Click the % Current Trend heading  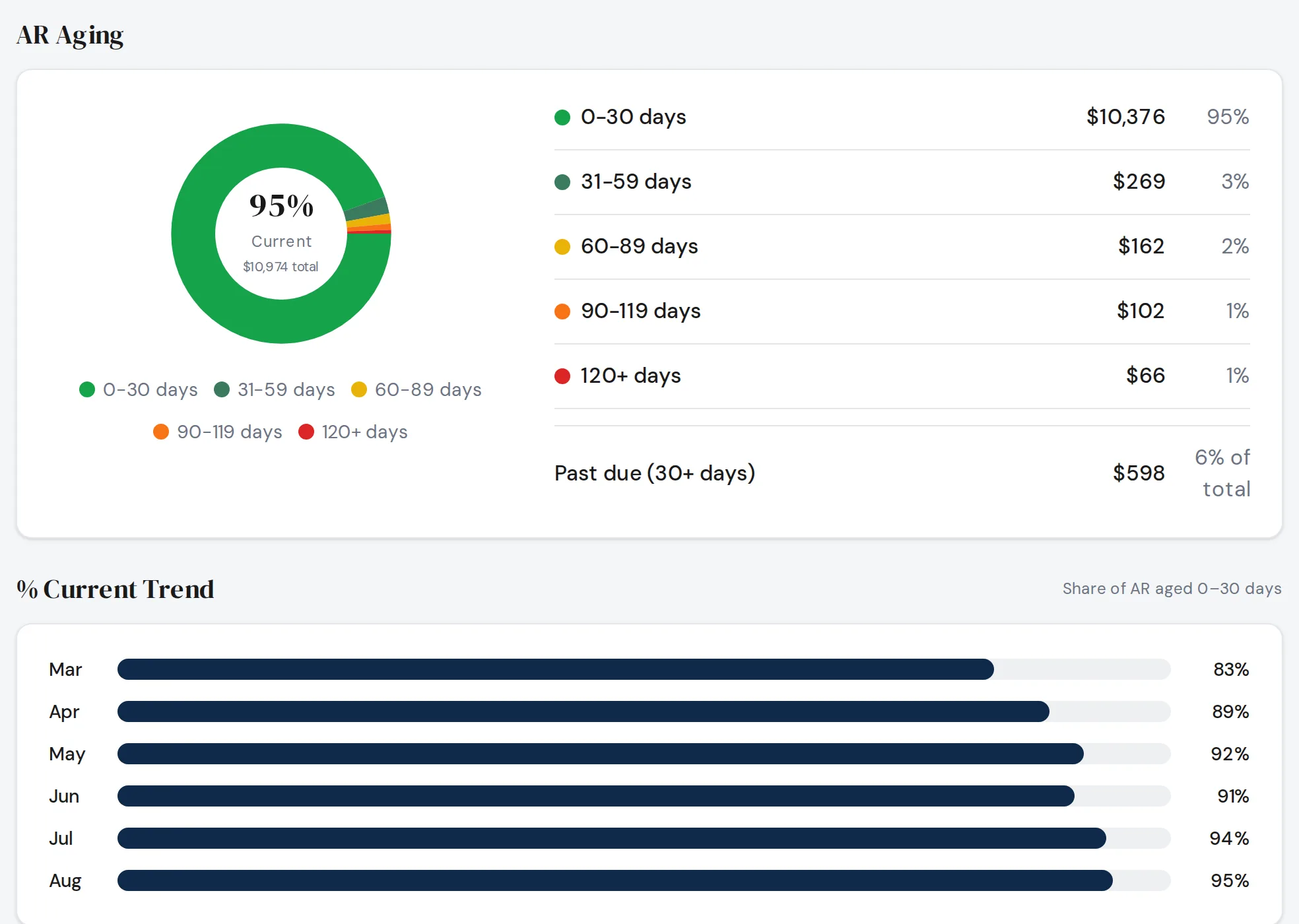pos(116,589)
